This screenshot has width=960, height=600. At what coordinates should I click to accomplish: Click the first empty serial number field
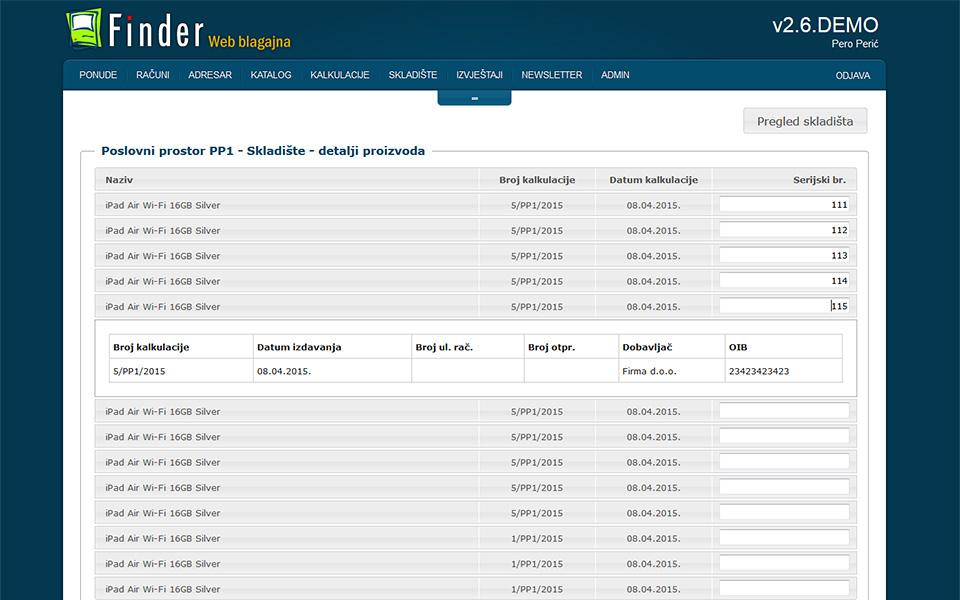(784, 411)
